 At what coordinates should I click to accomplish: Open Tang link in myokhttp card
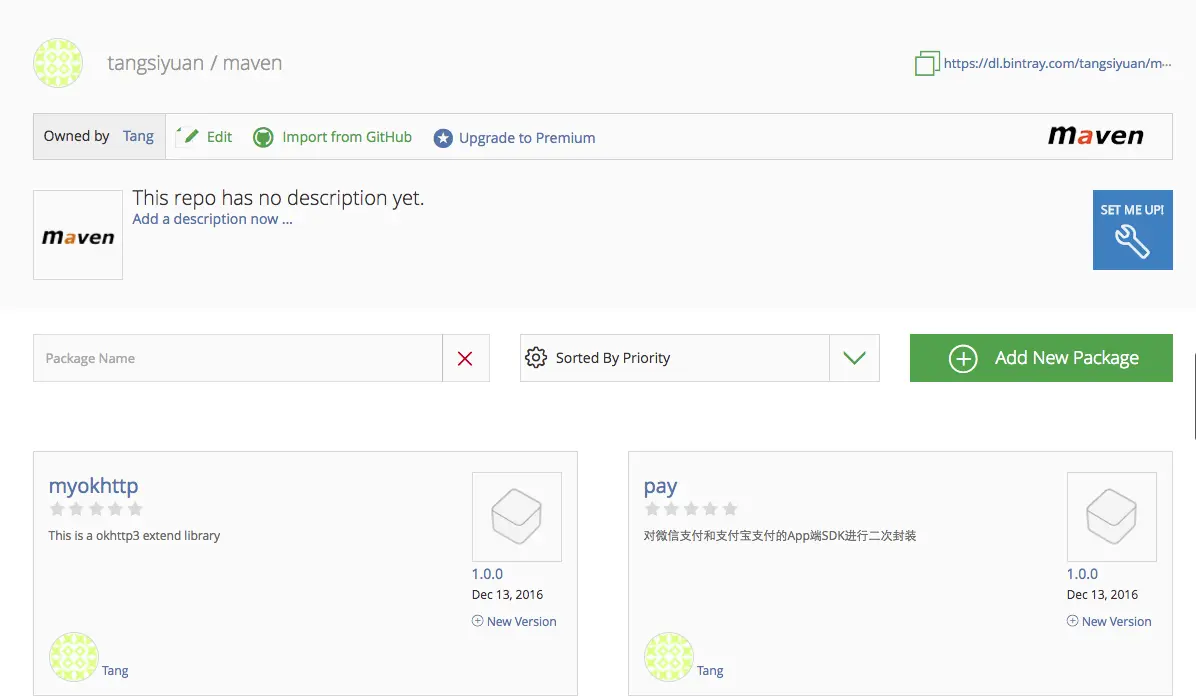(115, 670)
